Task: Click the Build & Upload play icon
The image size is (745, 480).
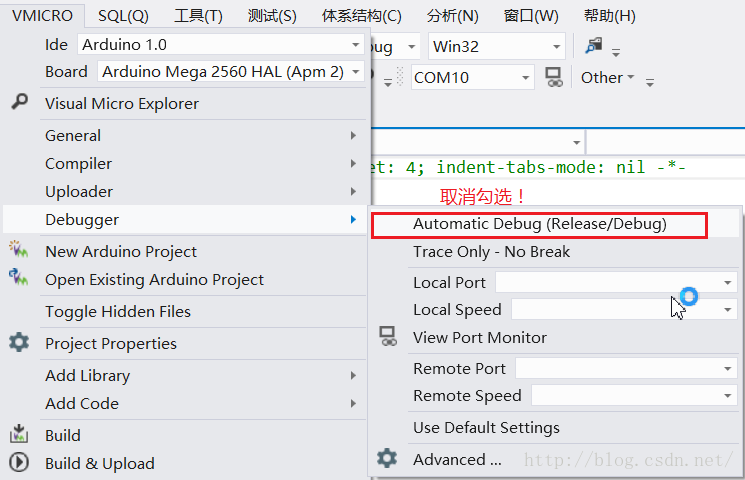Action: 19,462
